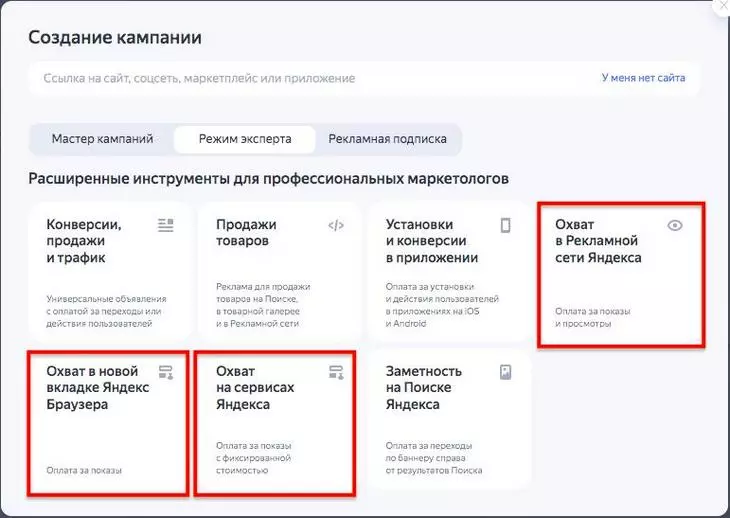The height and width of the screenshot is (518, 730).
Task: Click the image icon on Заметность на Поиске card
Action: [506, 372]
